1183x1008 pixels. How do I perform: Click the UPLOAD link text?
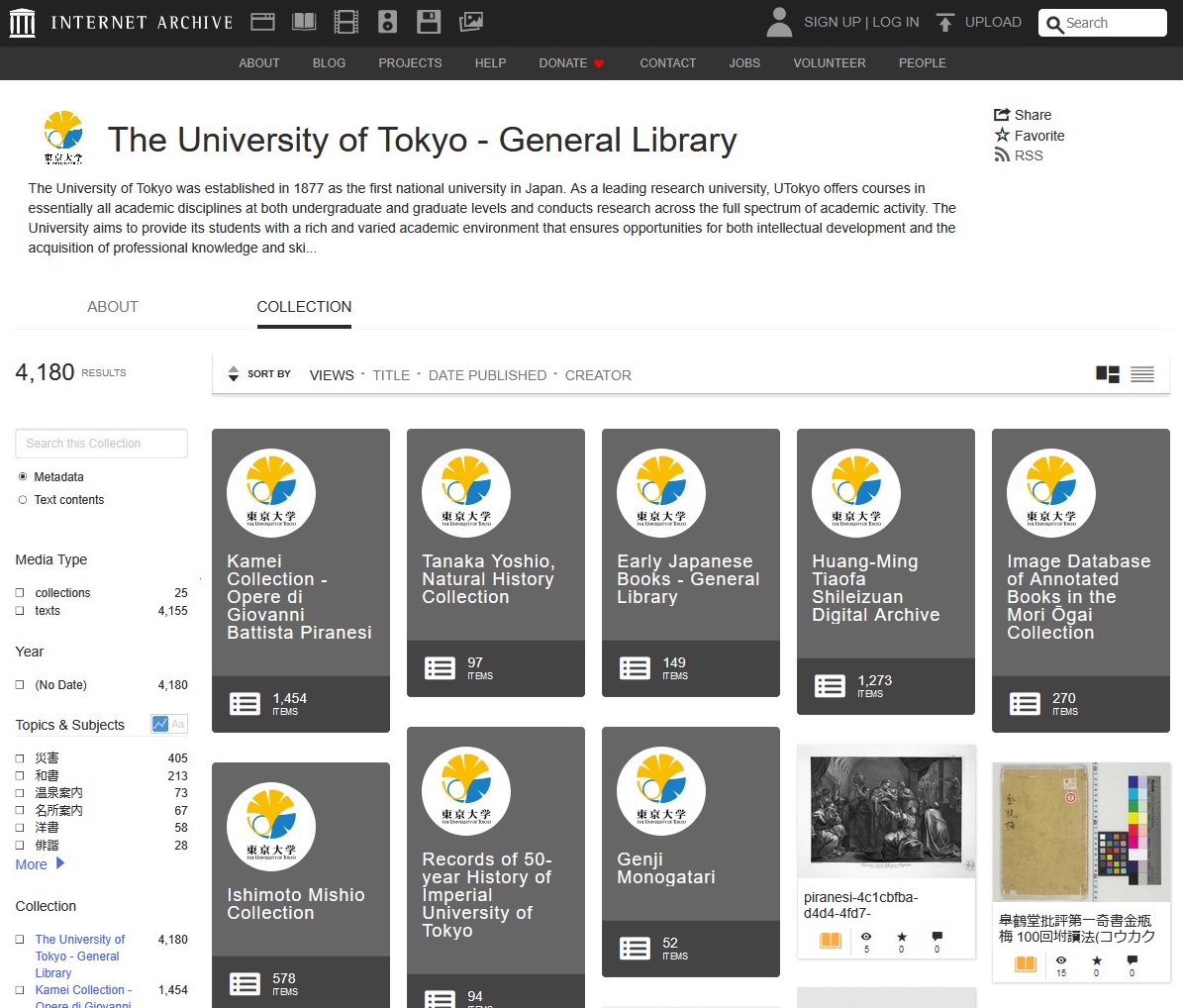(x=993, y=22)
